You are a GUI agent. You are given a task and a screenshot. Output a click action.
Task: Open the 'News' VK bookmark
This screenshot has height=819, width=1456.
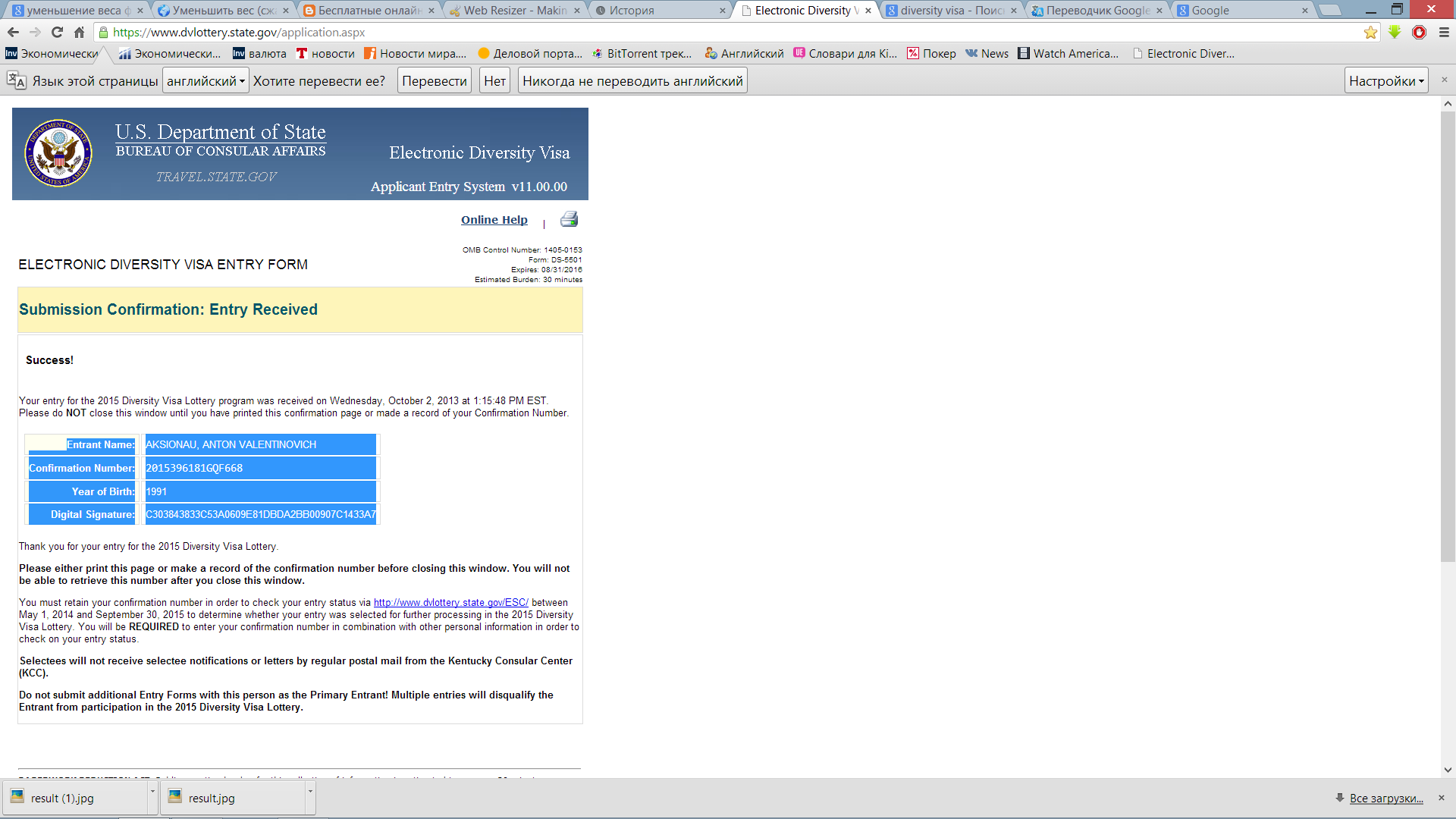pos(987,53)
